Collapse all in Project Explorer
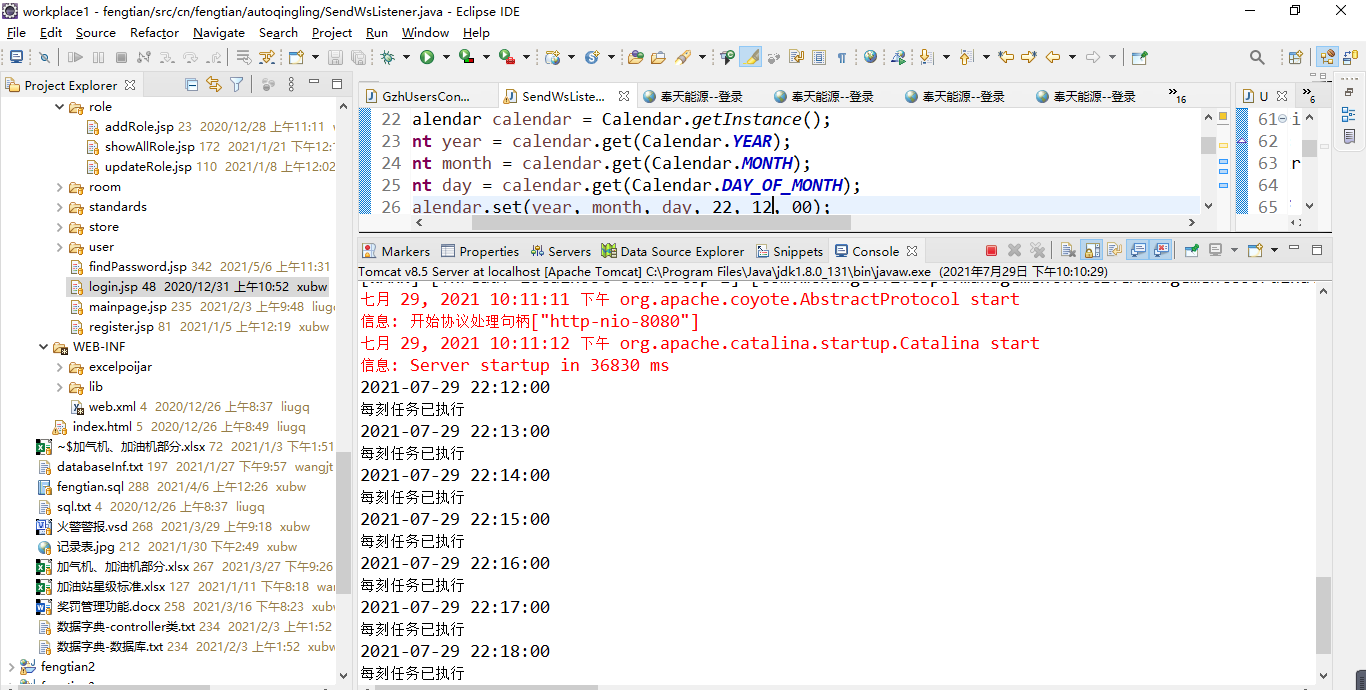Image resolution: width=1366 pixels, height=690 pixels. pyautogui.click(x=191, y=85)
